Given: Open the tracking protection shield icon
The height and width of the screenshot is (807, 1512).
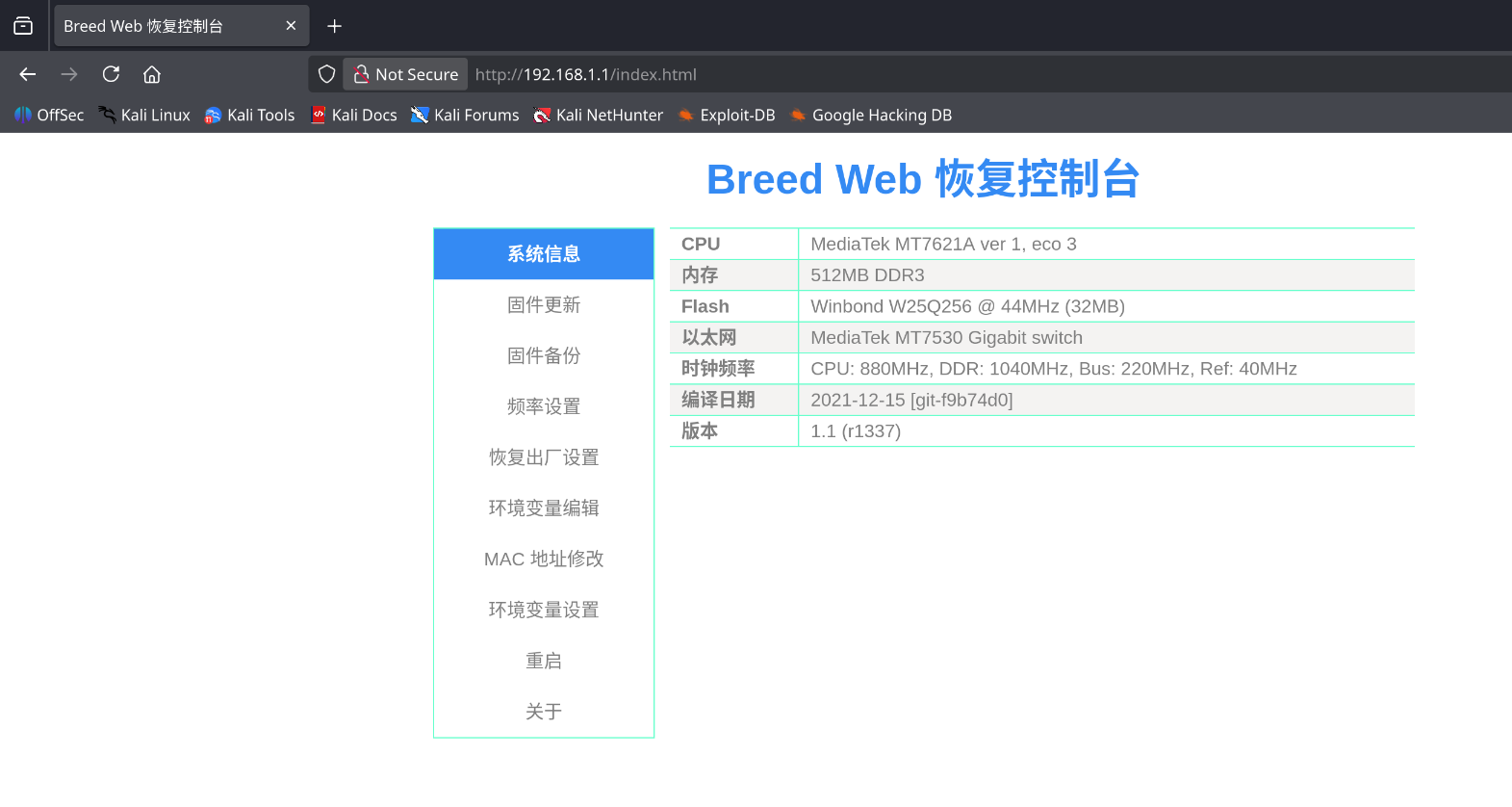Looking at the screenshot, I should (327, 74).
